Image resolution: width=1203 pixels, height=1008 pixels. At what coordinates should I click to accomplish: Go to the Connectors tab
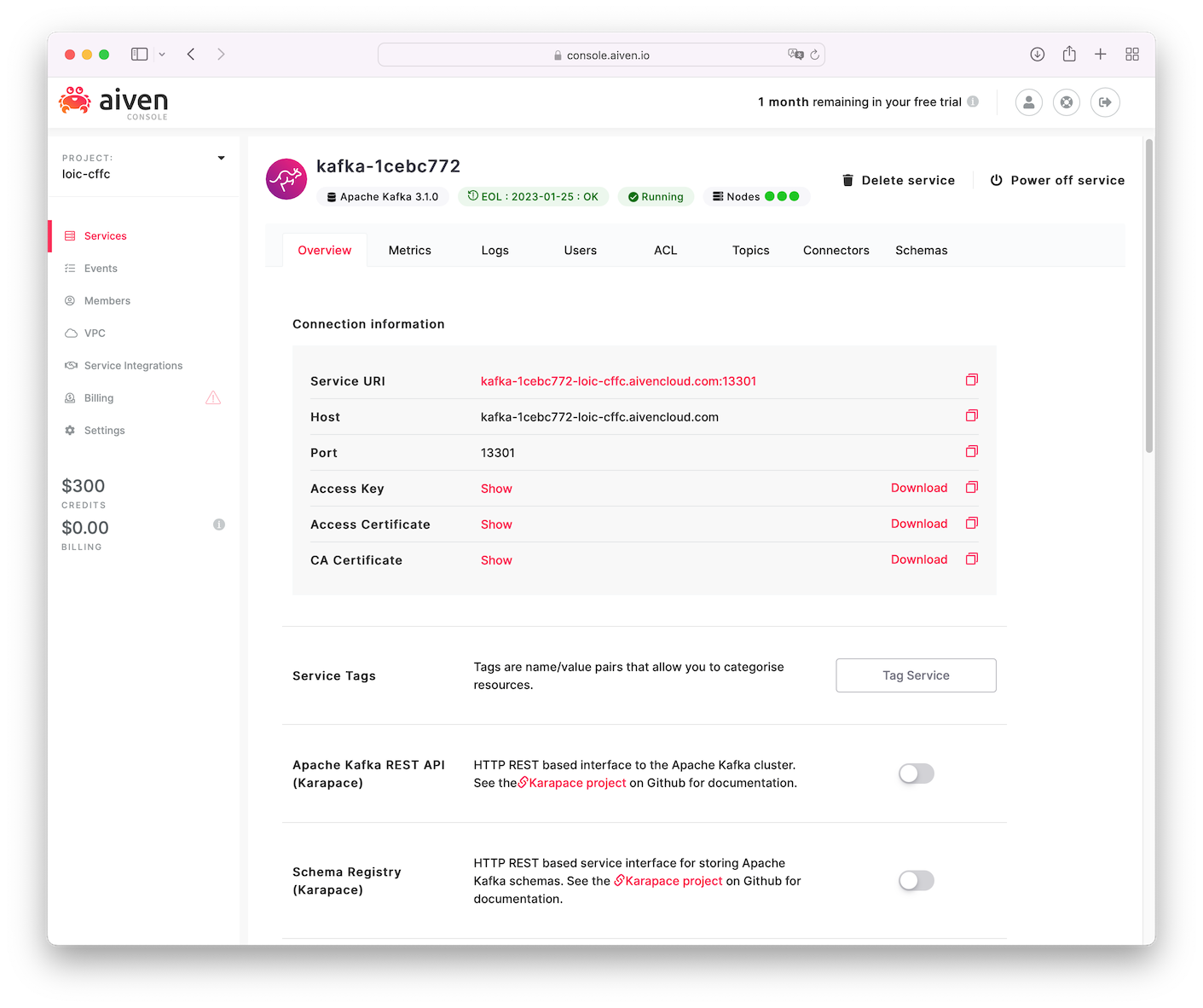coord(836,250)
